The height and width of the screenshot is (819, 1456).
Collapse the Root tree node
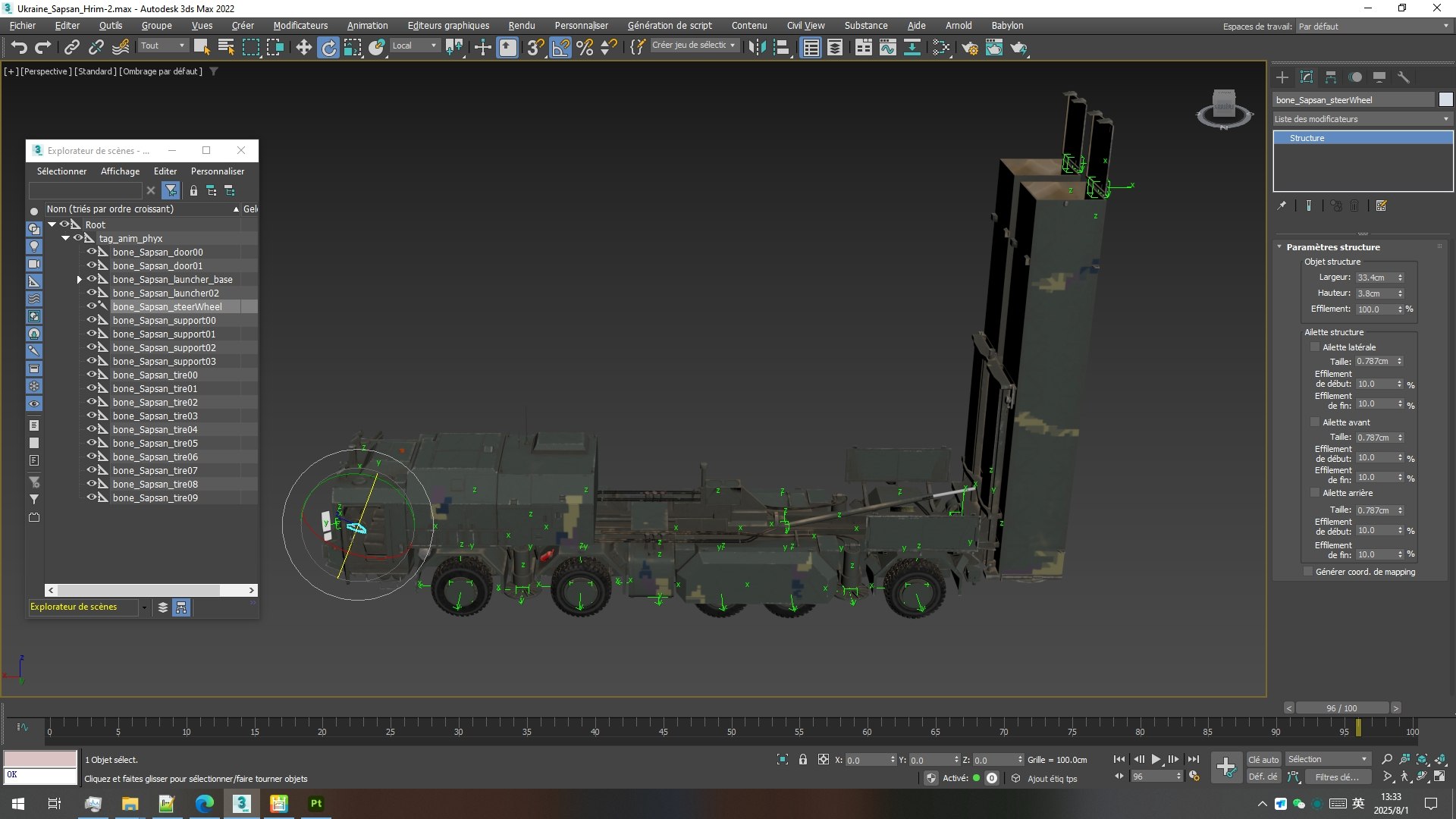52,224
